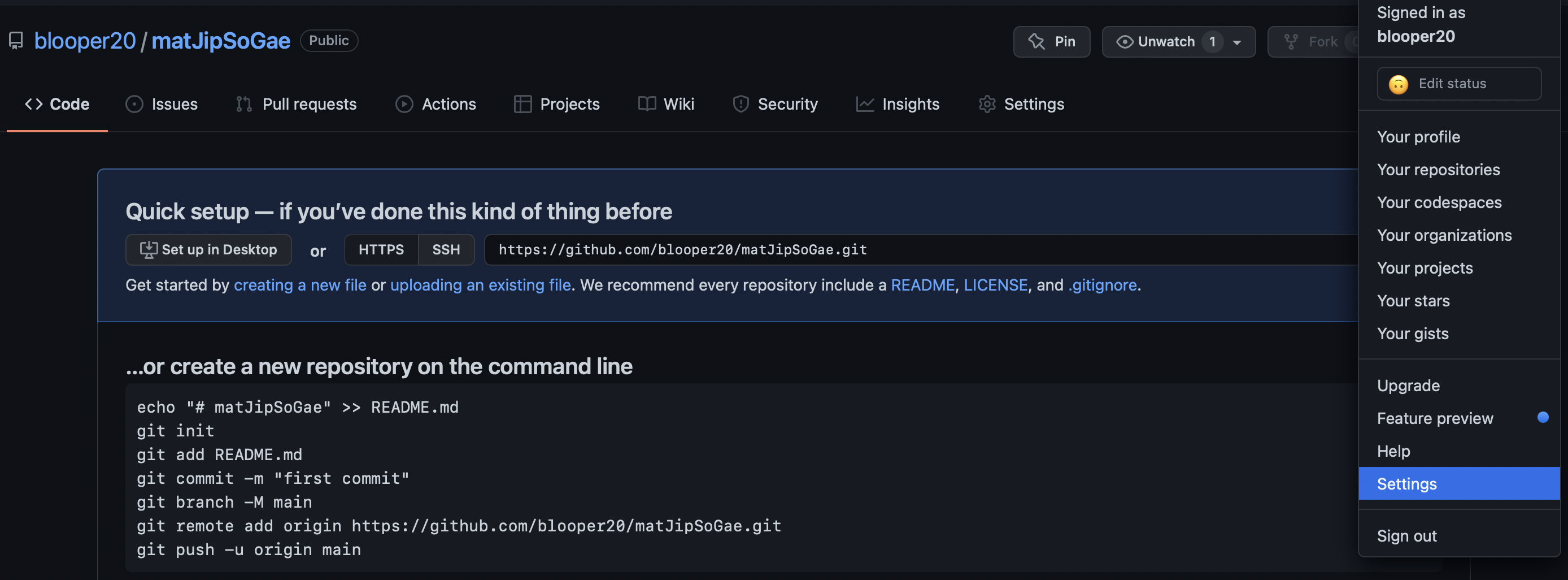The height and width of the screenshot is (580, 1568).
Task: Click the git branch -M main line
Action: pyautogui.click(x=224, y=502)
